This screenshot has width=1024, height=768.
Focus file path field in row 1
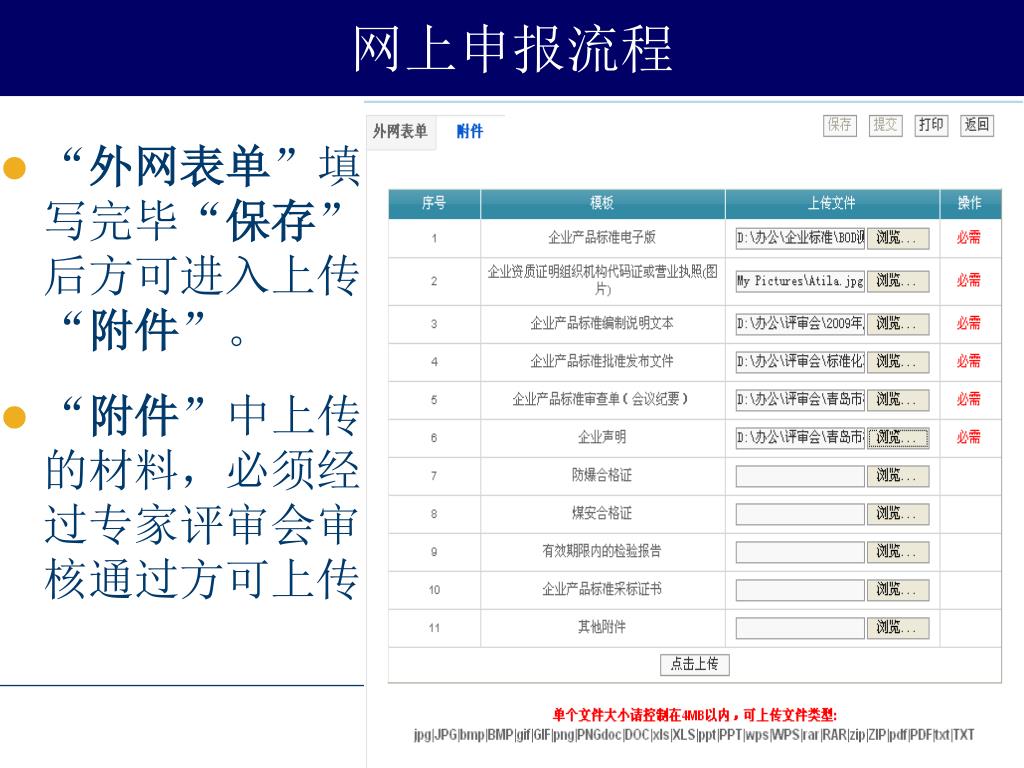(x=800, y=238)
